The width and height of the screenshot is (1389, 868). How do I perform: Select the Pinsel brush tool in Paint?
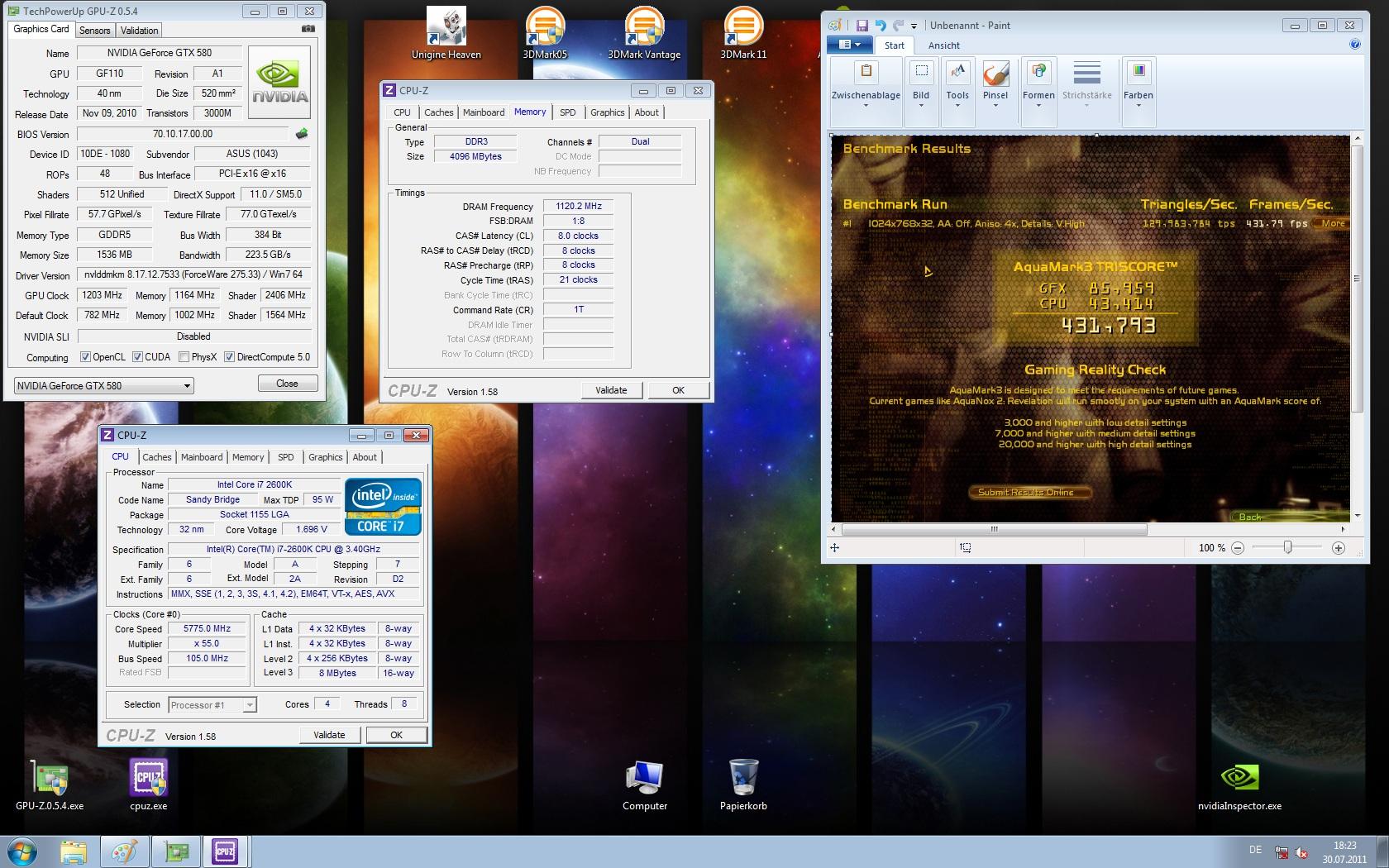(995, 74)
